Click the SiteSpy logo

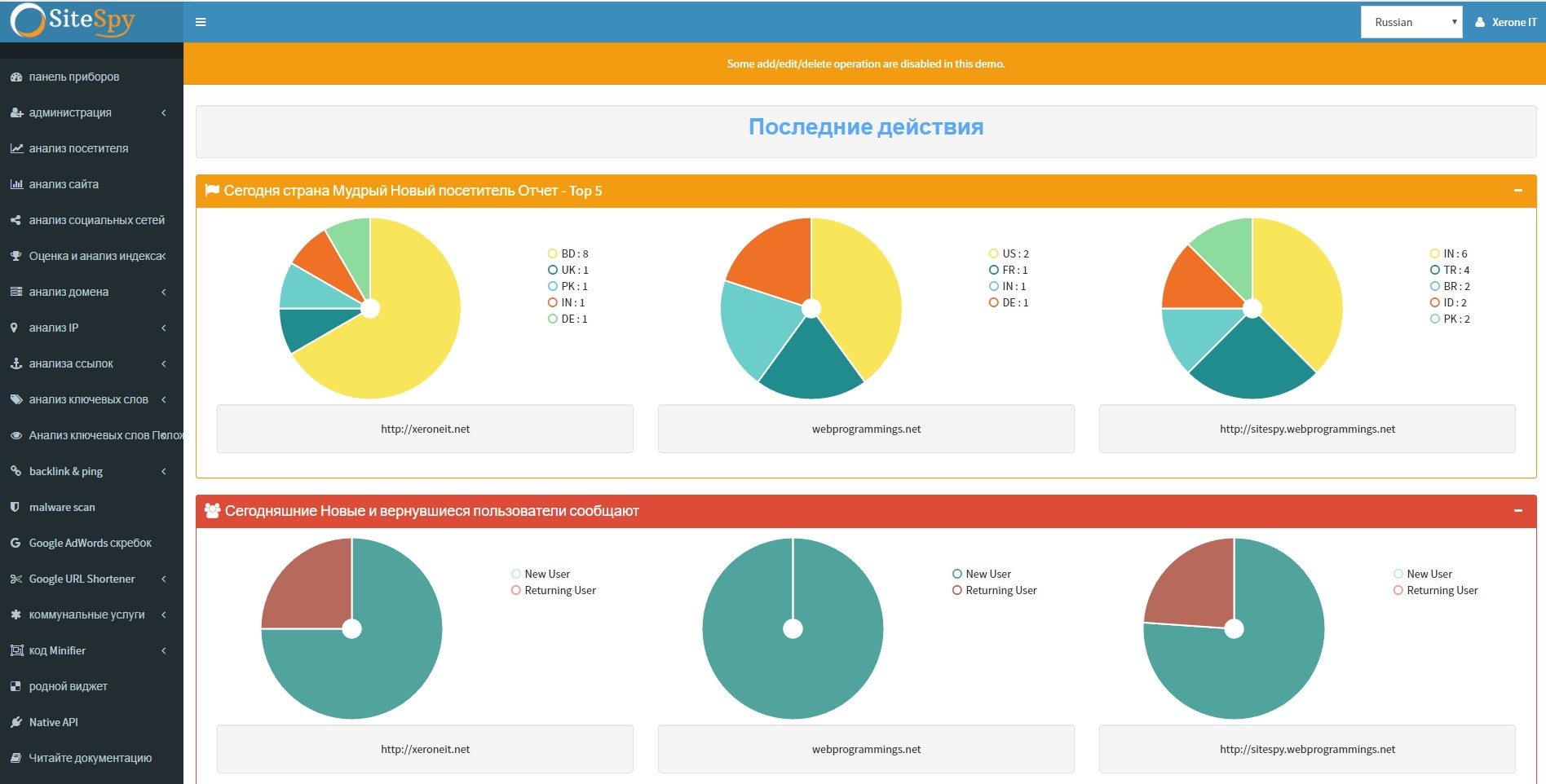[73, 21]
